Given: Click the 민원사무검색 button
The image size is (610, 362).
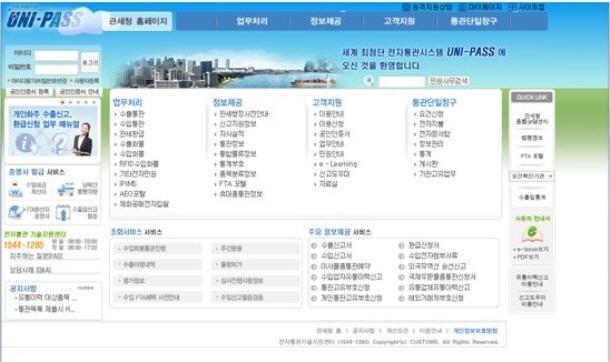Looking at the screenshot, I should pos(449,81).
